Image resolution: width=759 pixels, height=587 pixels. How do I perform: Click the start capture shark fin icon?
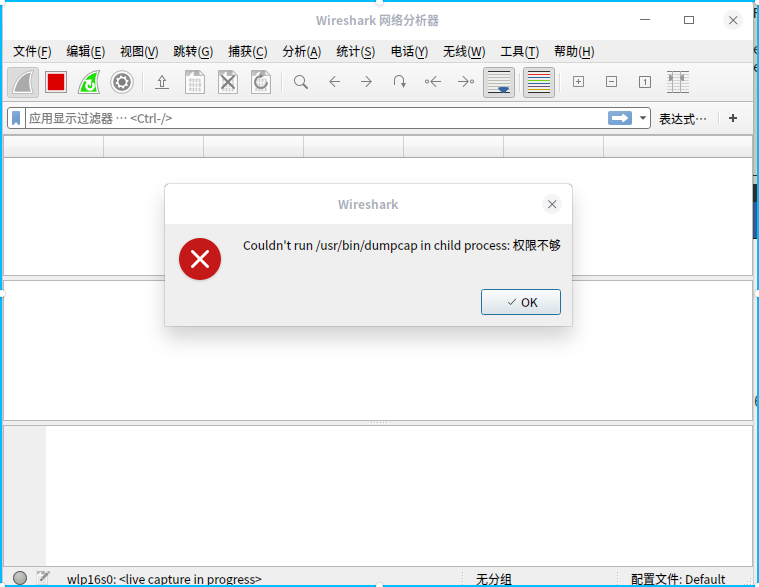(x=23, y=82)
